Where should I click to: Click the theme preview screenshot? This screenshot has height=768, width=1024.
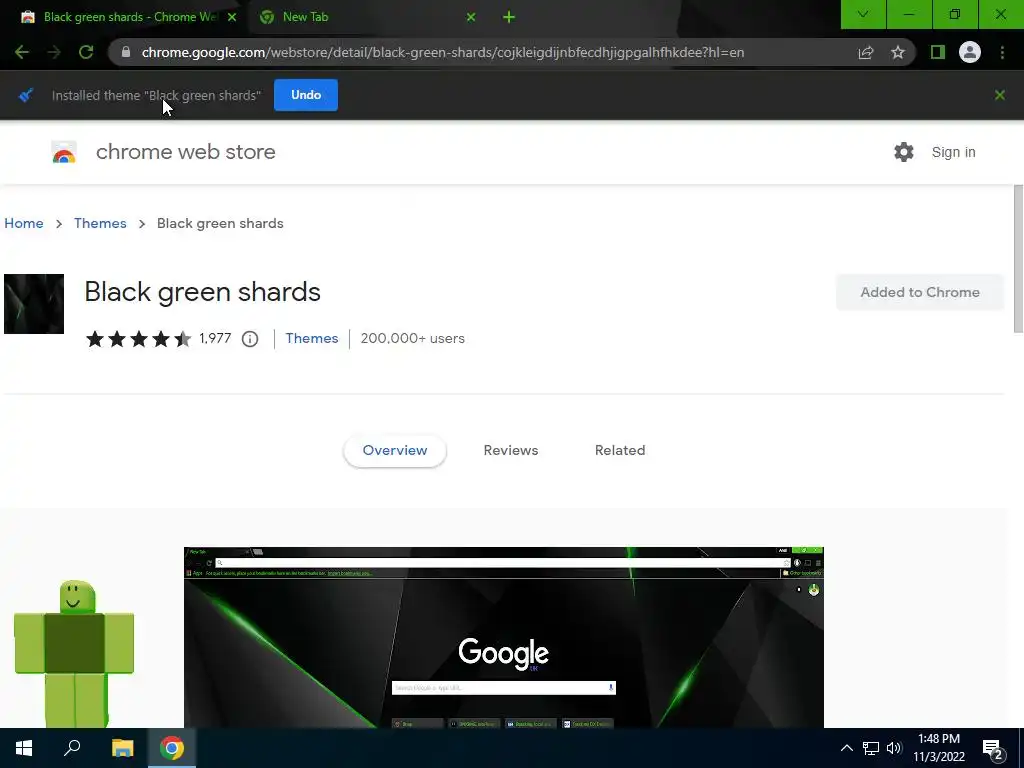pyautogui.click(x=504, y=637)
